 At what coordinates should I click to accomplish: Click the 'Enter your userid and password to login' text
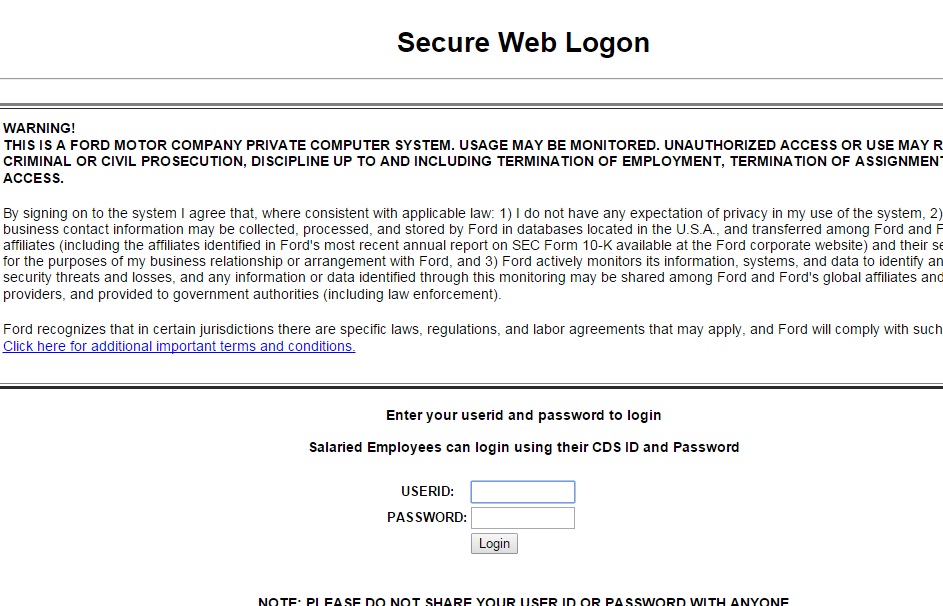click(523, 415)
